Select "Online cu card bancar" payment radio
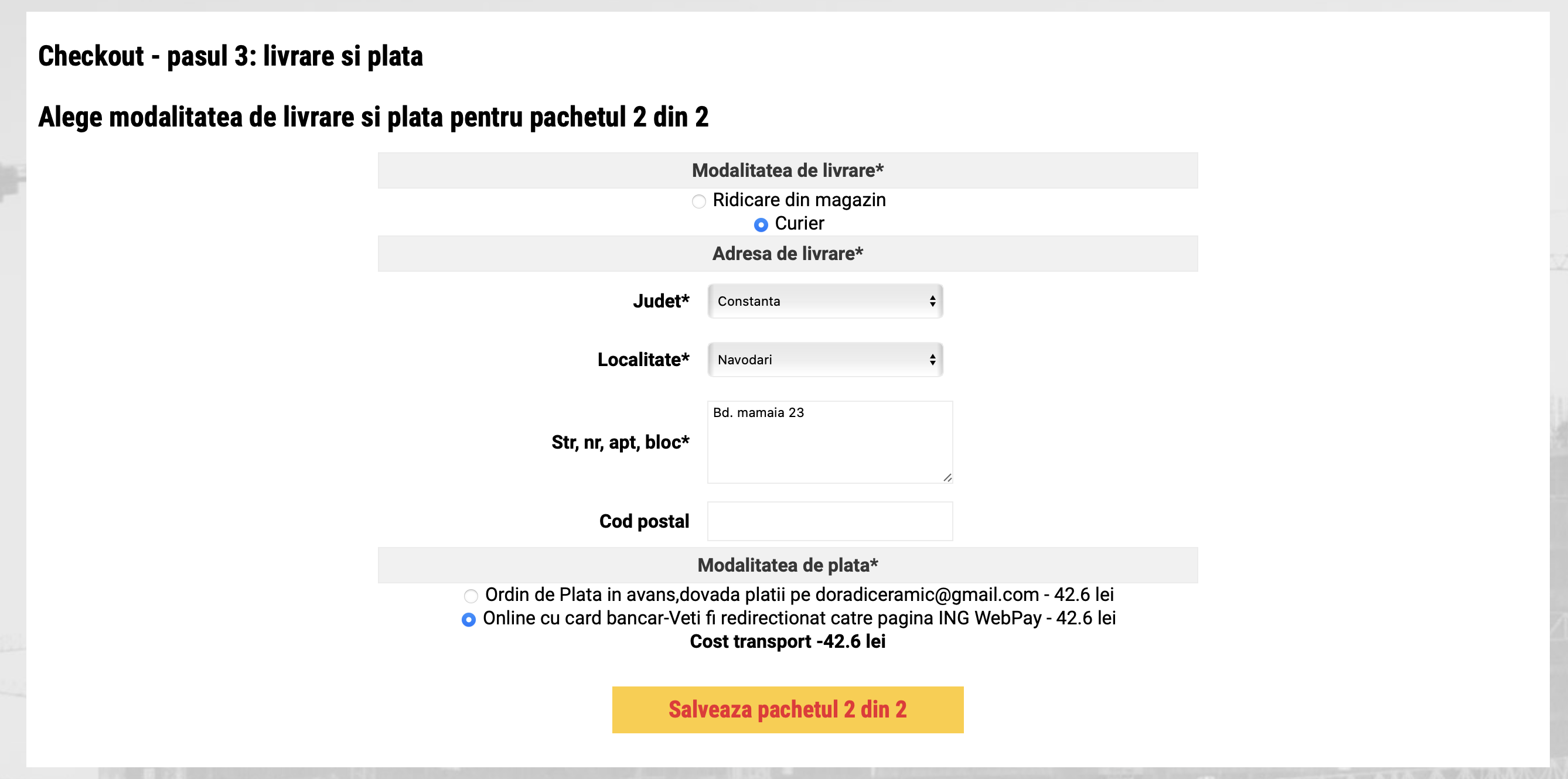 (x=469, y=620)
